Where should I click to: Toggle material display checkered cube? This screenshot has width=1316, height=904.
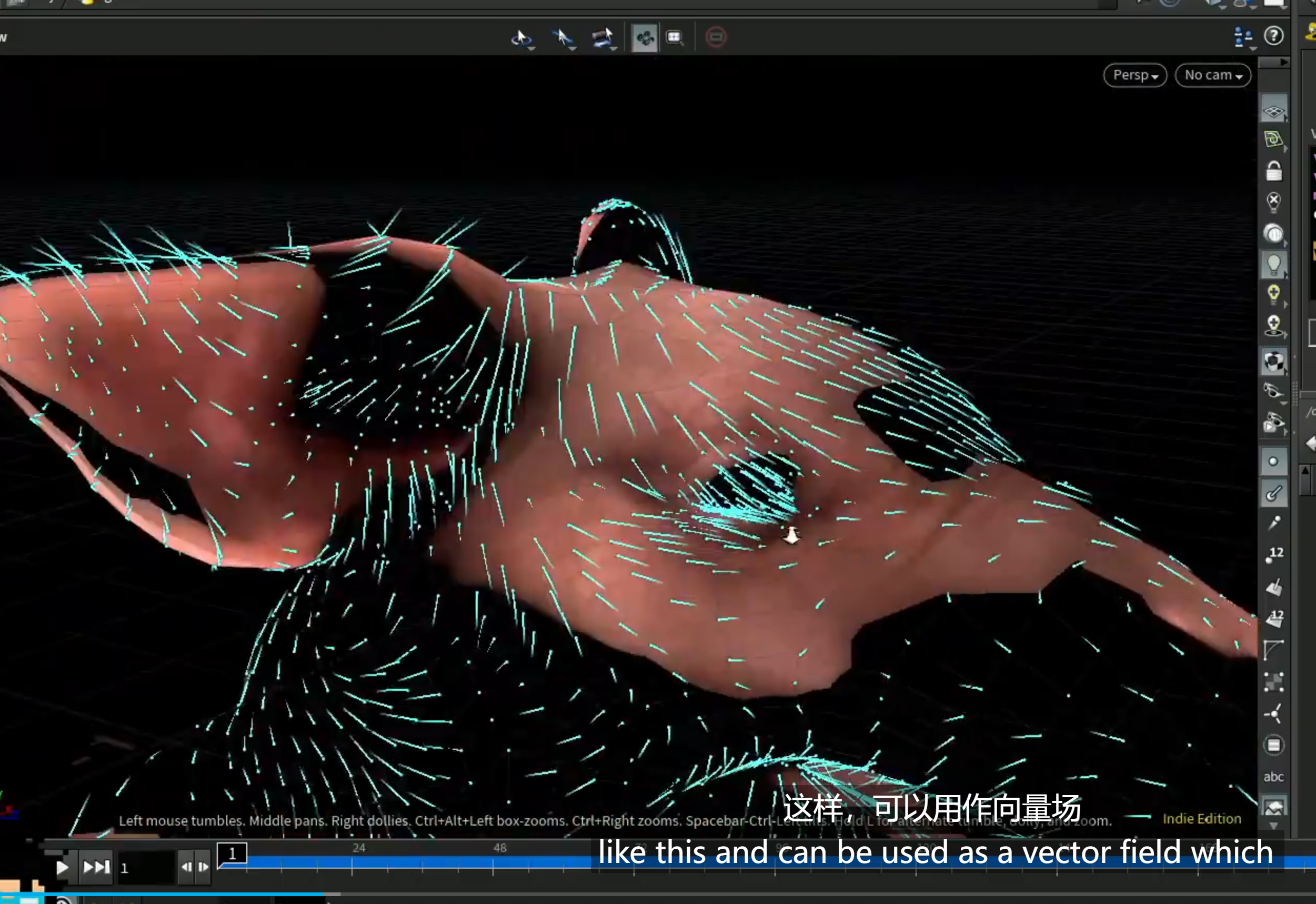pyautogui.click(x=1273, y=362)
